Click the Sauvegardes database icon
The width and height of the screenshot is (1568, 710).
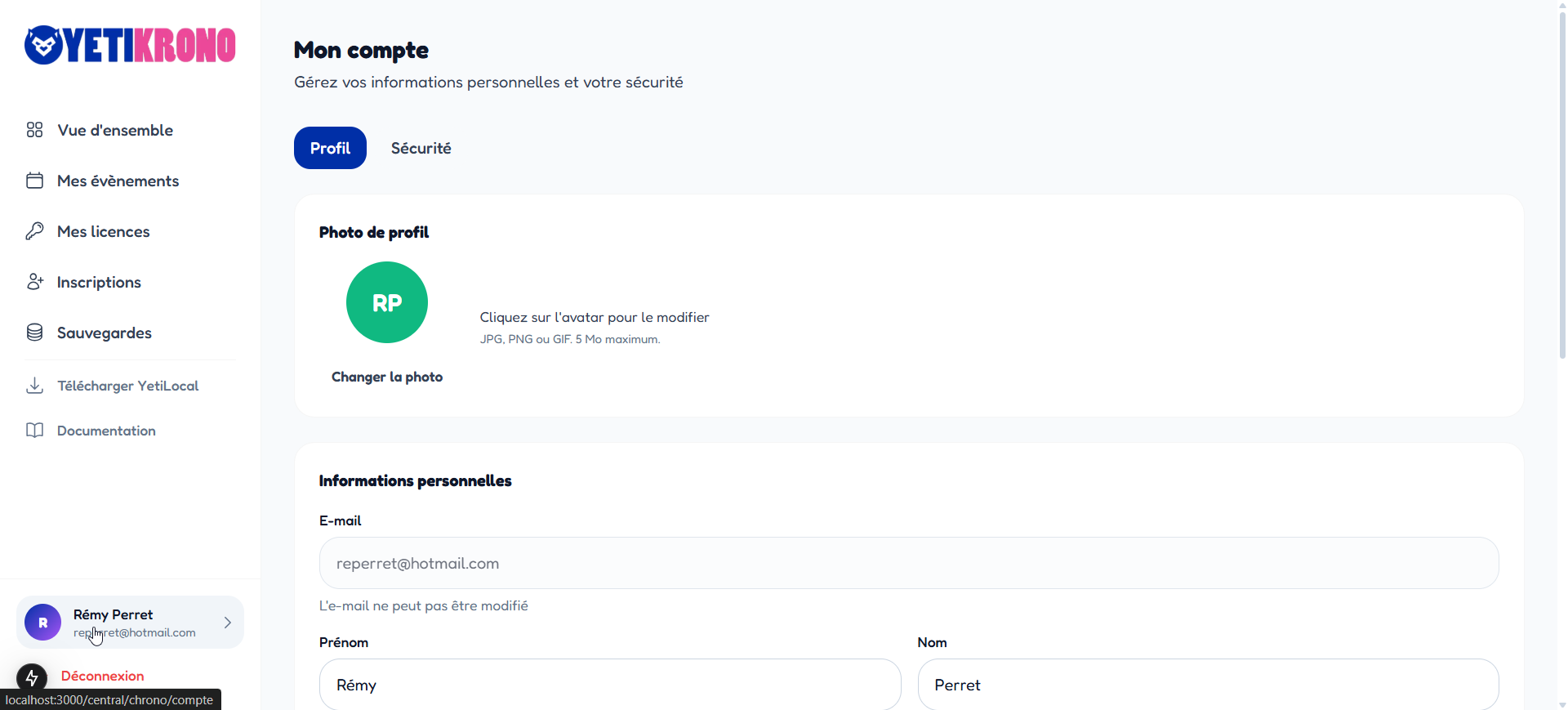pyautogui.click(x=34, y=333)
